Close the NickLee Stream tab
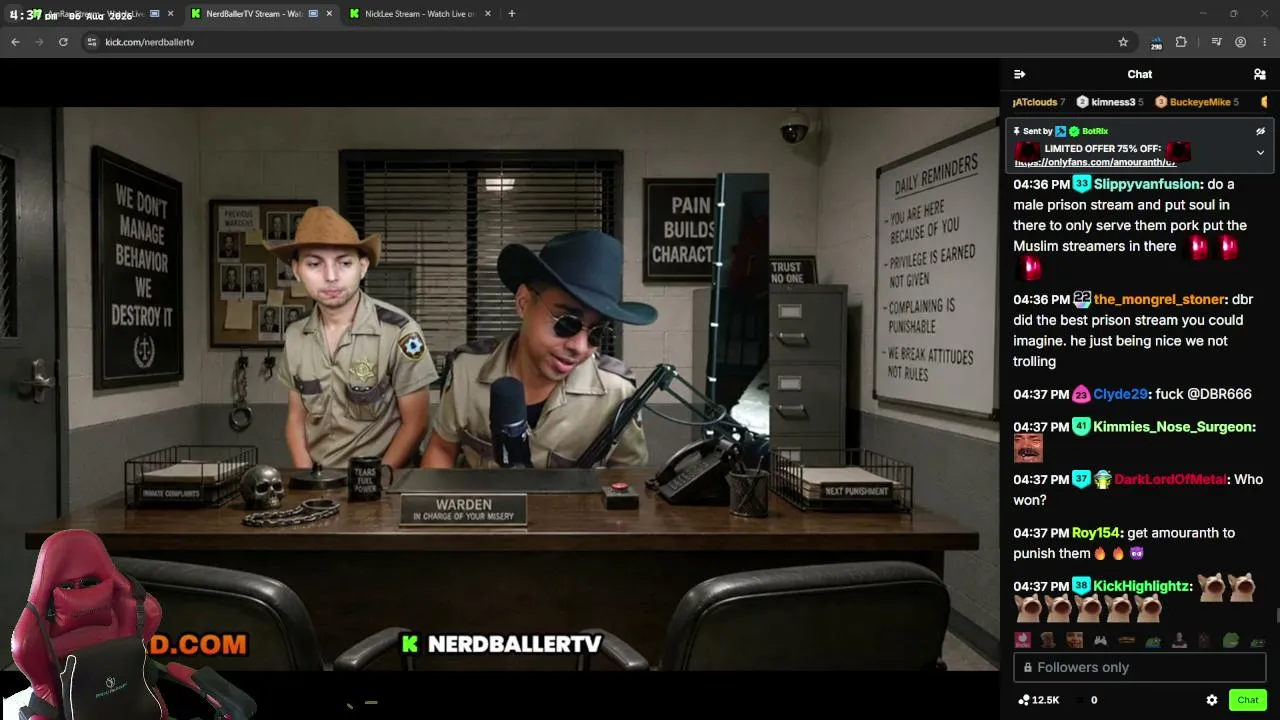This screenshot has width=1280, height=720. (x=487, y=14)
